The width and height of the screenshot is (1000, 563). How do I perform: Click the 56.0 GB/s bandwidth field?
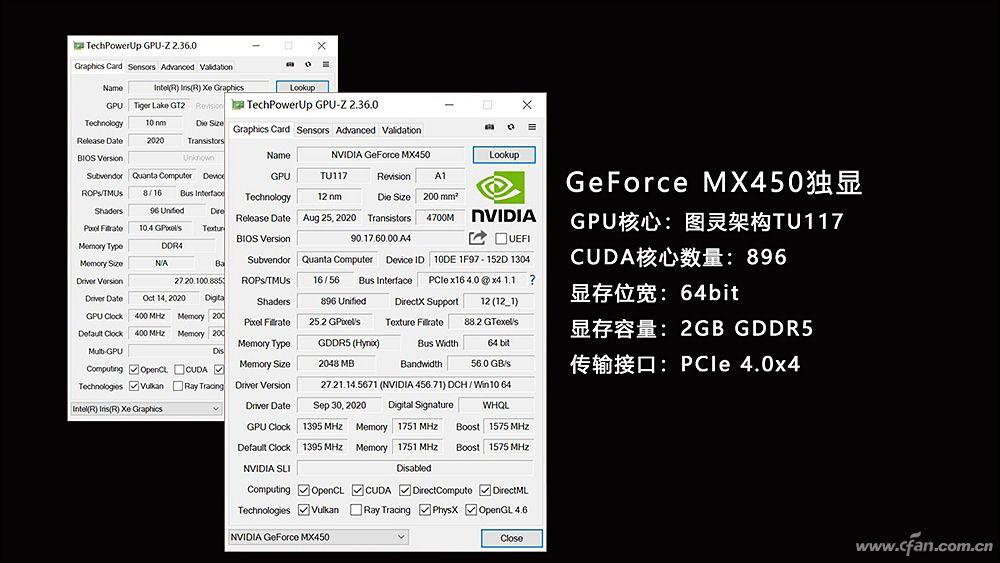(x=490, y=363)
